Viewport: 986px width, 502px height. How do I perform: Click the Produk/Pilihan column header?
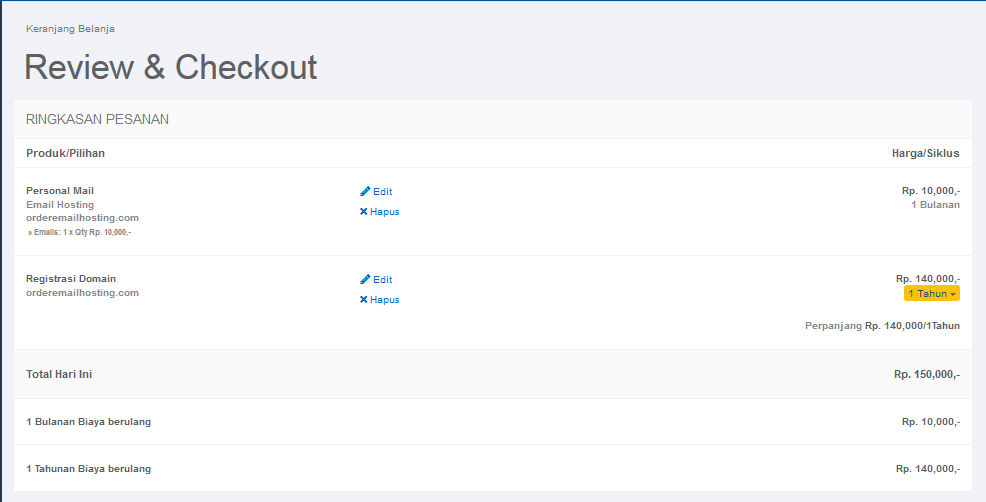[x=65, y=153]
